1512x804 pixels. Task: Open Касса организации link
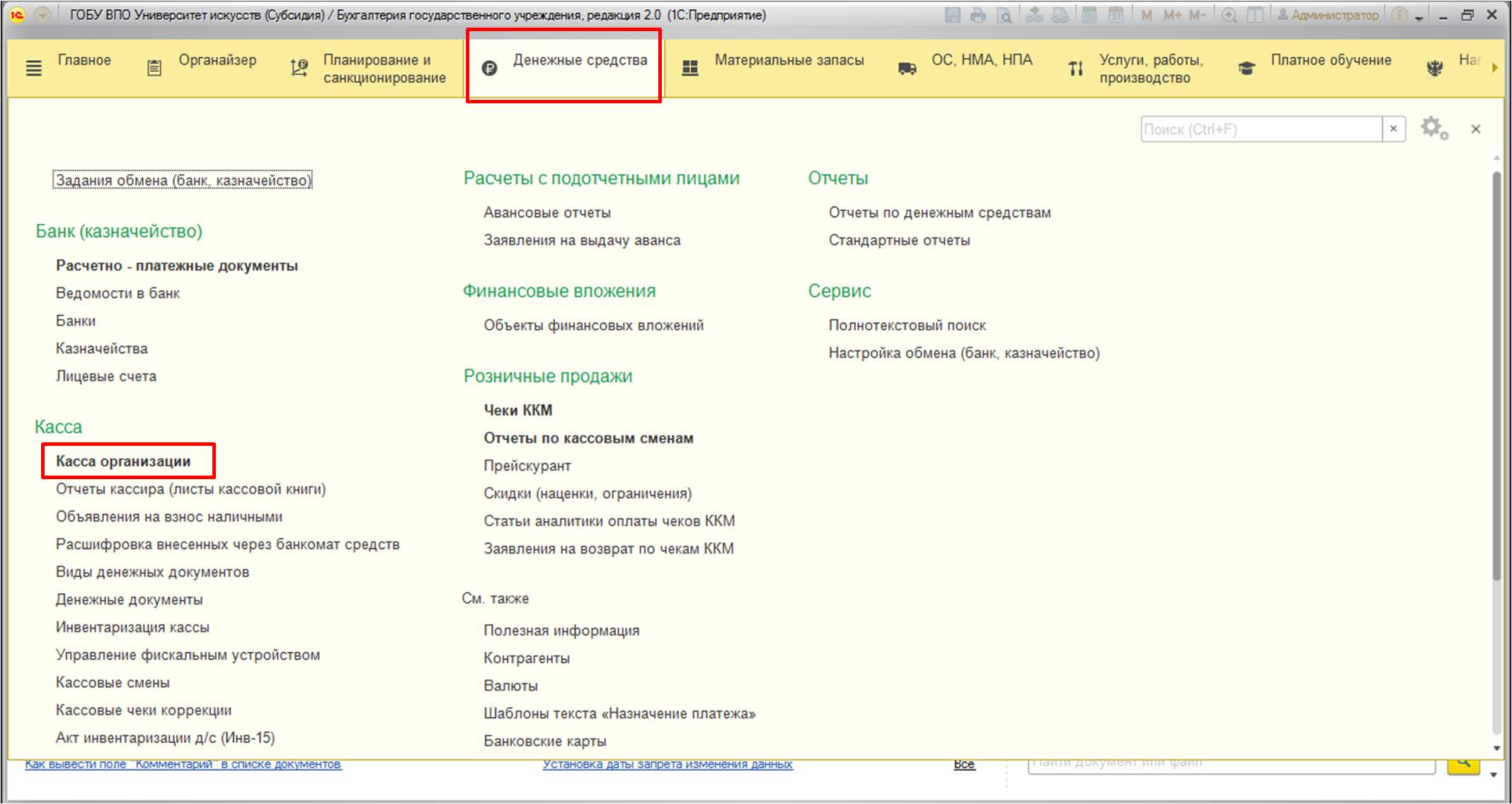(123, 461)
